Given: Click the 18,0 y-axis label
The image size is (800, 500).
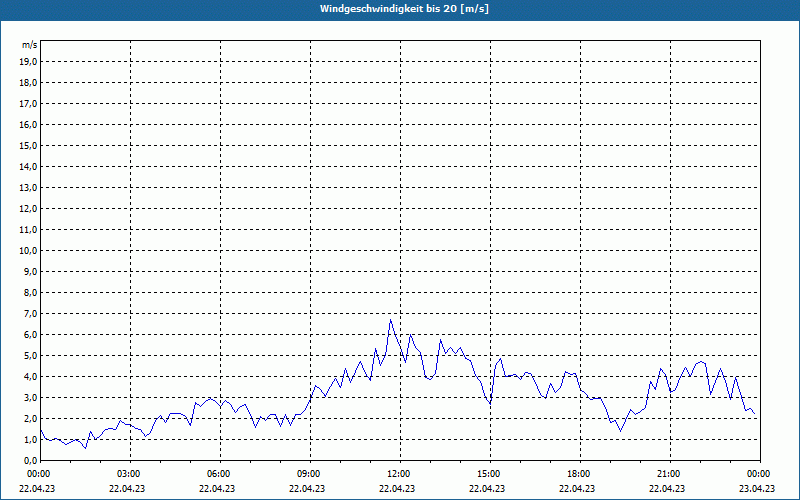Looking at the screenshot, I should pyautogui.click(x=28, y=83).
